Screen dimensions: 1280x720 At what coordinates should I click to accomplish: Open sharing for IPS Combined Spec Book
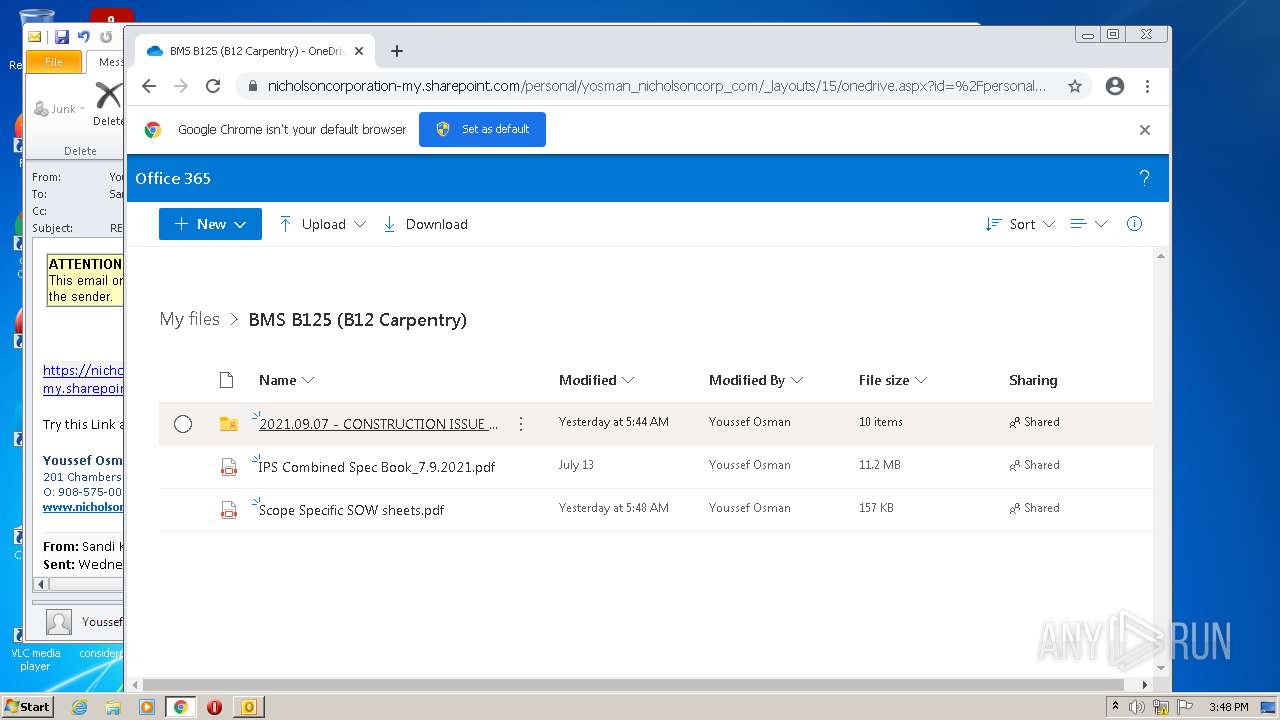[1034, 465]
